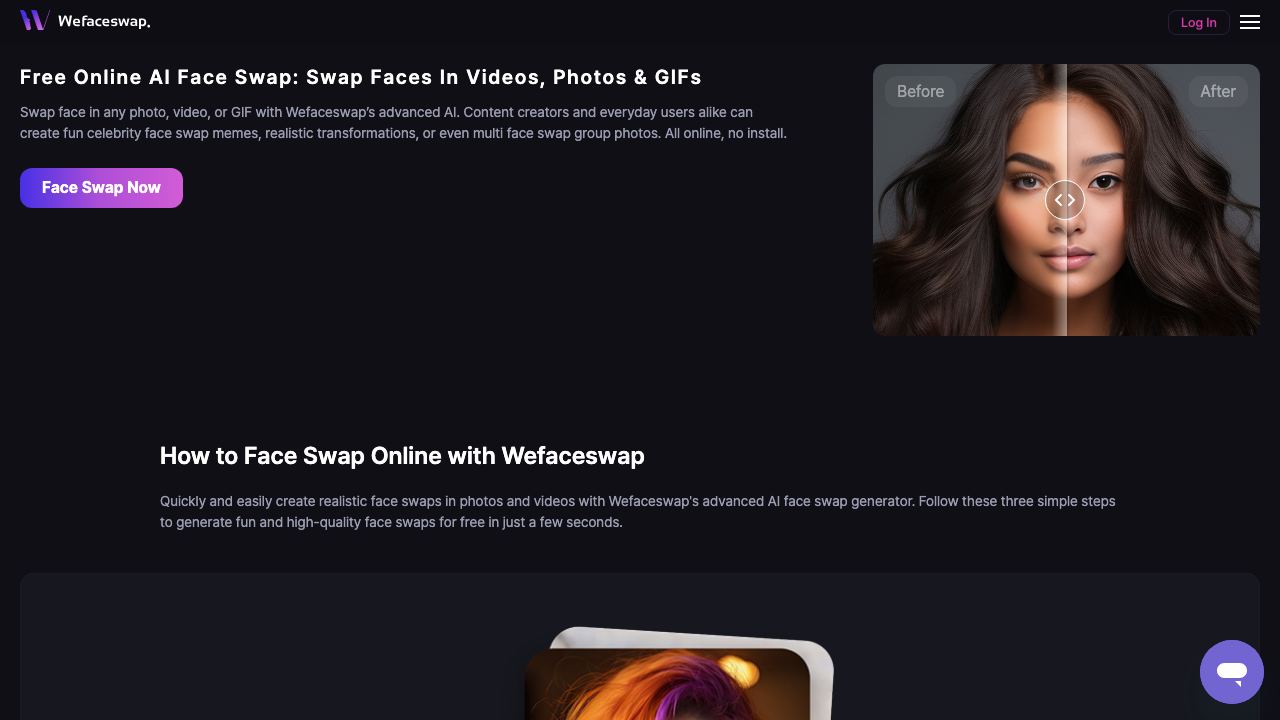Click the Wefaceswap purple W logo icon
Viewport: 1280px width, 720px height.
(x=35, y=20)
